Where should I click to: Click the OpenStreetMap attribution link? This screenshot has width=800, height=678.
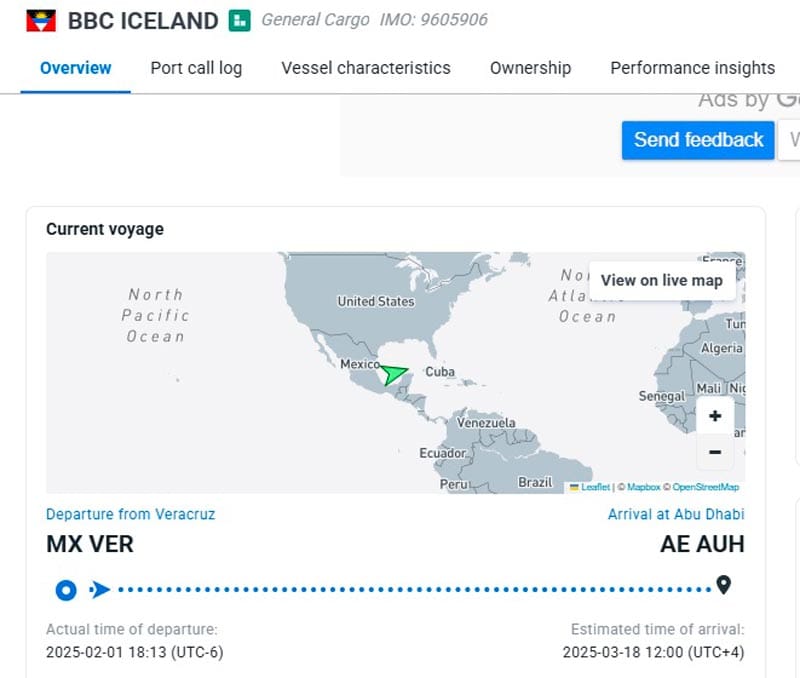pos(705,487)
